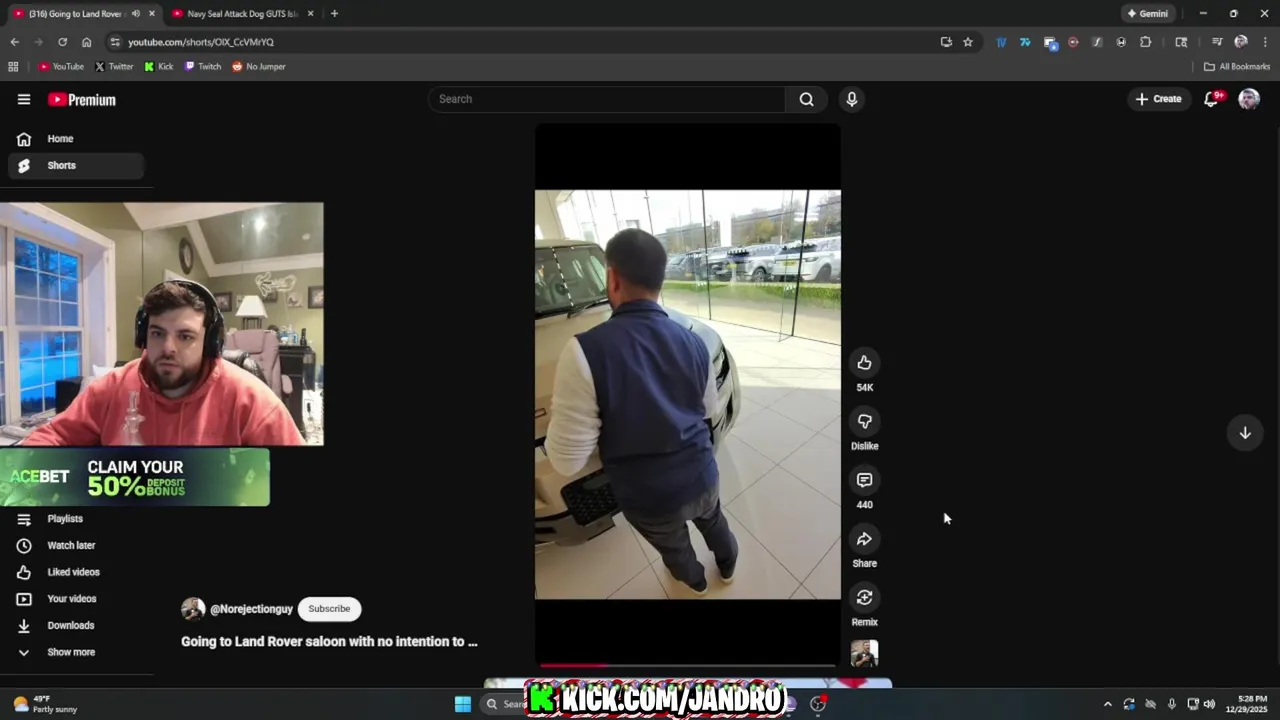Like the Short with thumbs up
Screen dimensions: 1280x720
tap(865, 363)
